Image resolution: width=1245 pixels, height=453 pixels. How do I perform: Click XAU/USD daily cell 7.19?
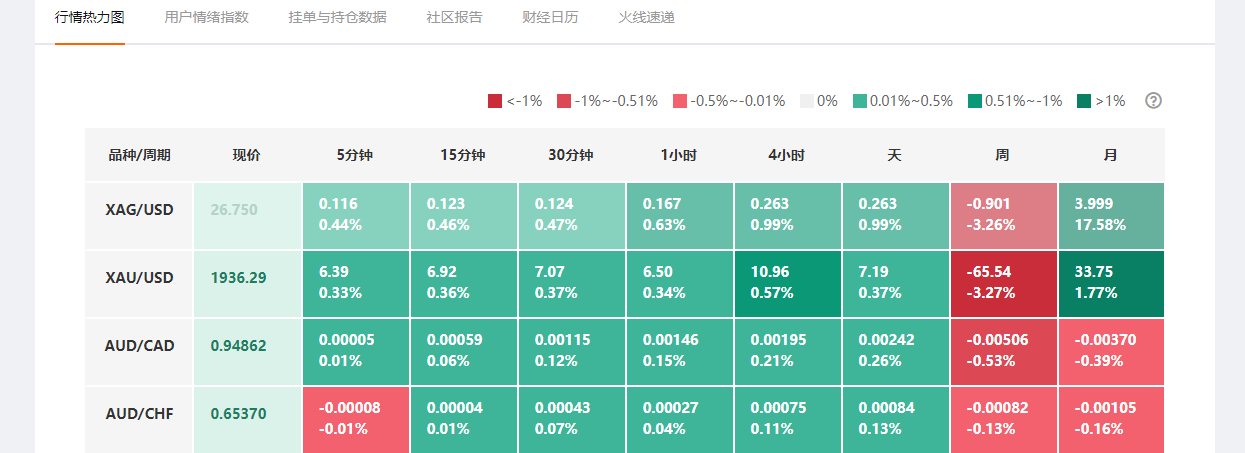pyautogui.click(x=895, y=284)
